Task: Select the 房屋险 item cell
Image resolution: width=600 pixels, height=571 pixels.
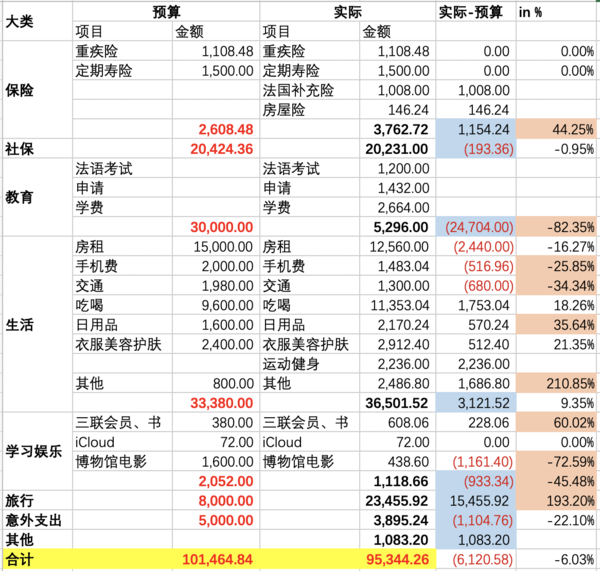Action: point(310,109)
